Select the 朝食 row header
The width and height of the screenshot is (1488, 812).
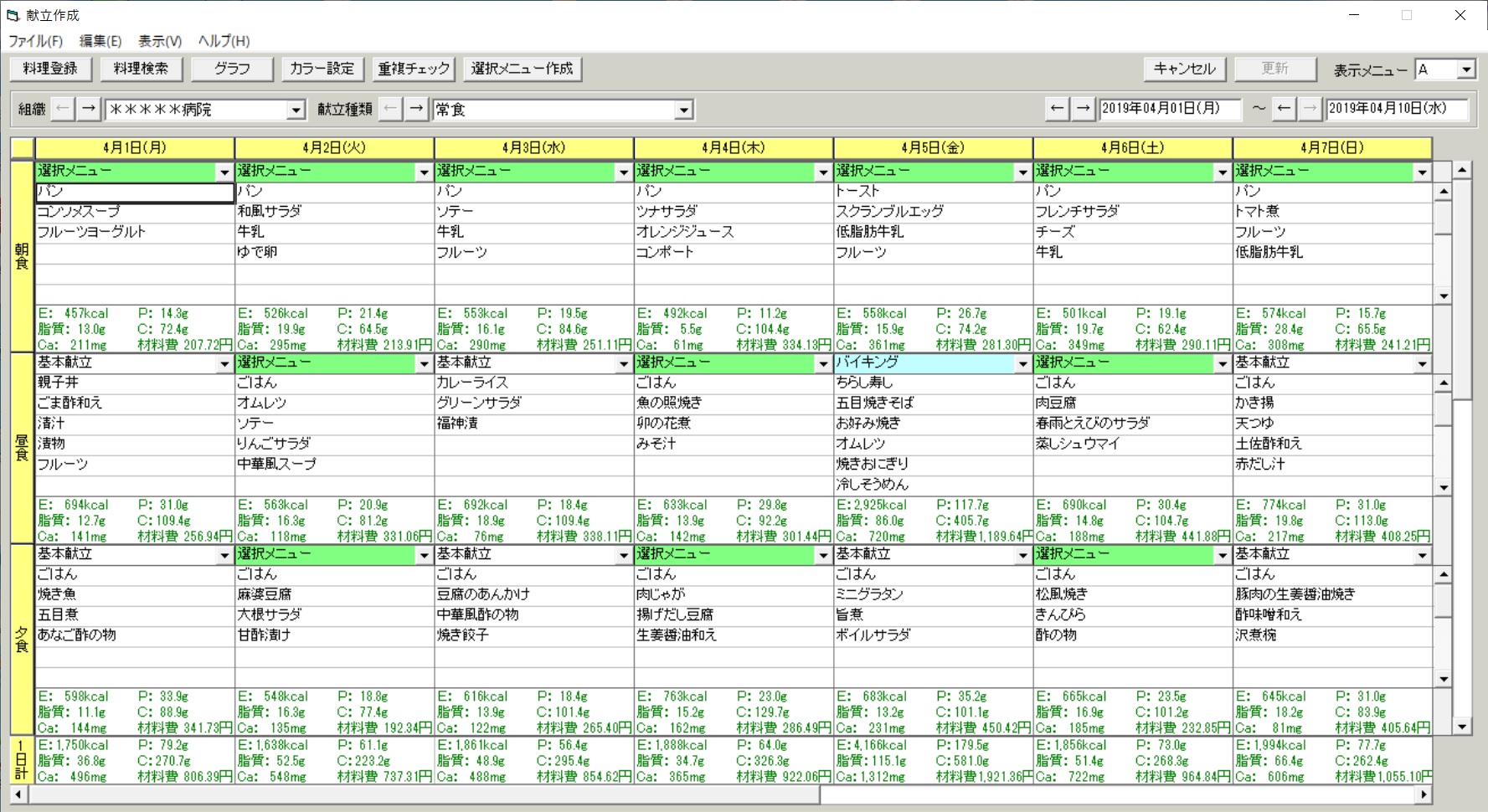(22, 256)
